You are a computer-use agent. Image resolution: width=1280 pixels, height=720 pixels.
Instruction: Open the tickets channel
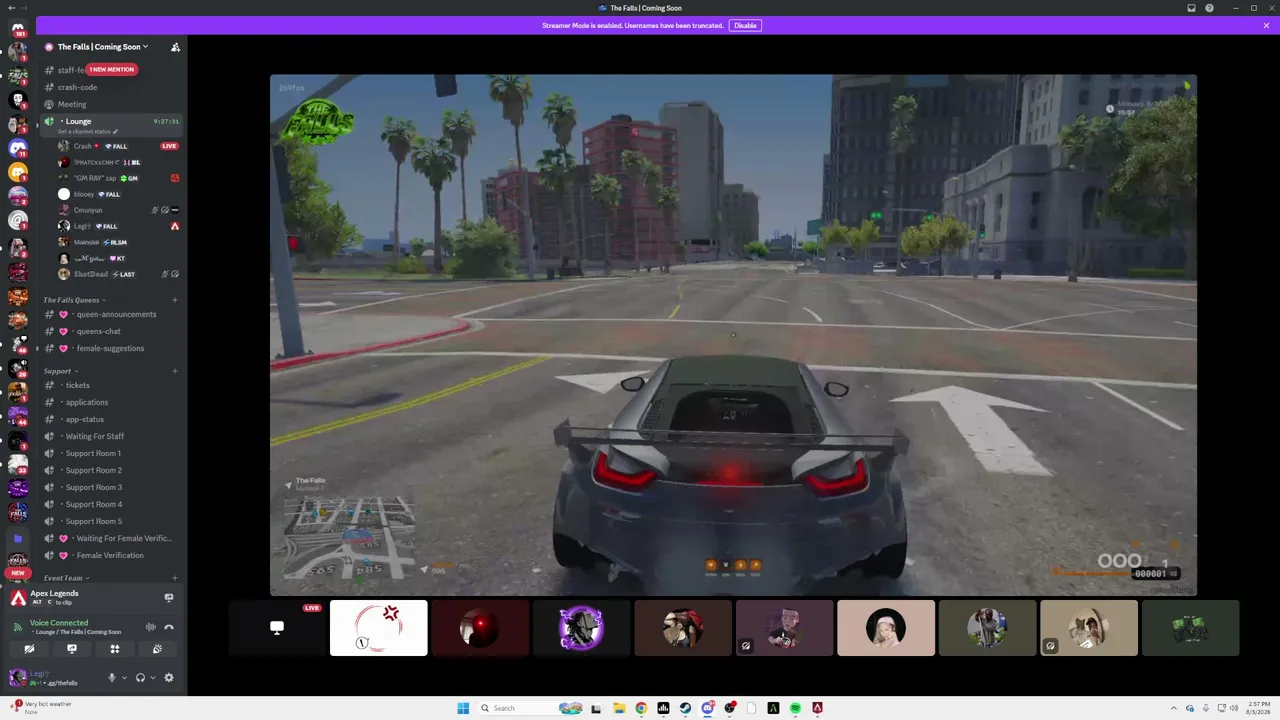[112, 385]
